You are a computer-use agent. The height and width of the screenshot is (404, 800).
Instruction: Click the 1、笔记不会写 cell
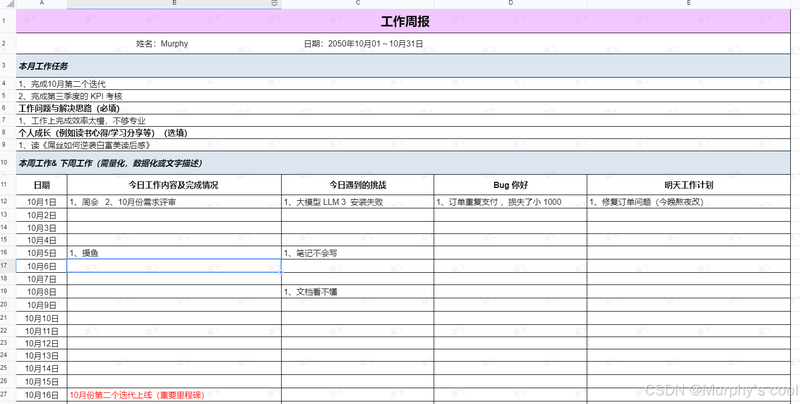tap(358, 253)
